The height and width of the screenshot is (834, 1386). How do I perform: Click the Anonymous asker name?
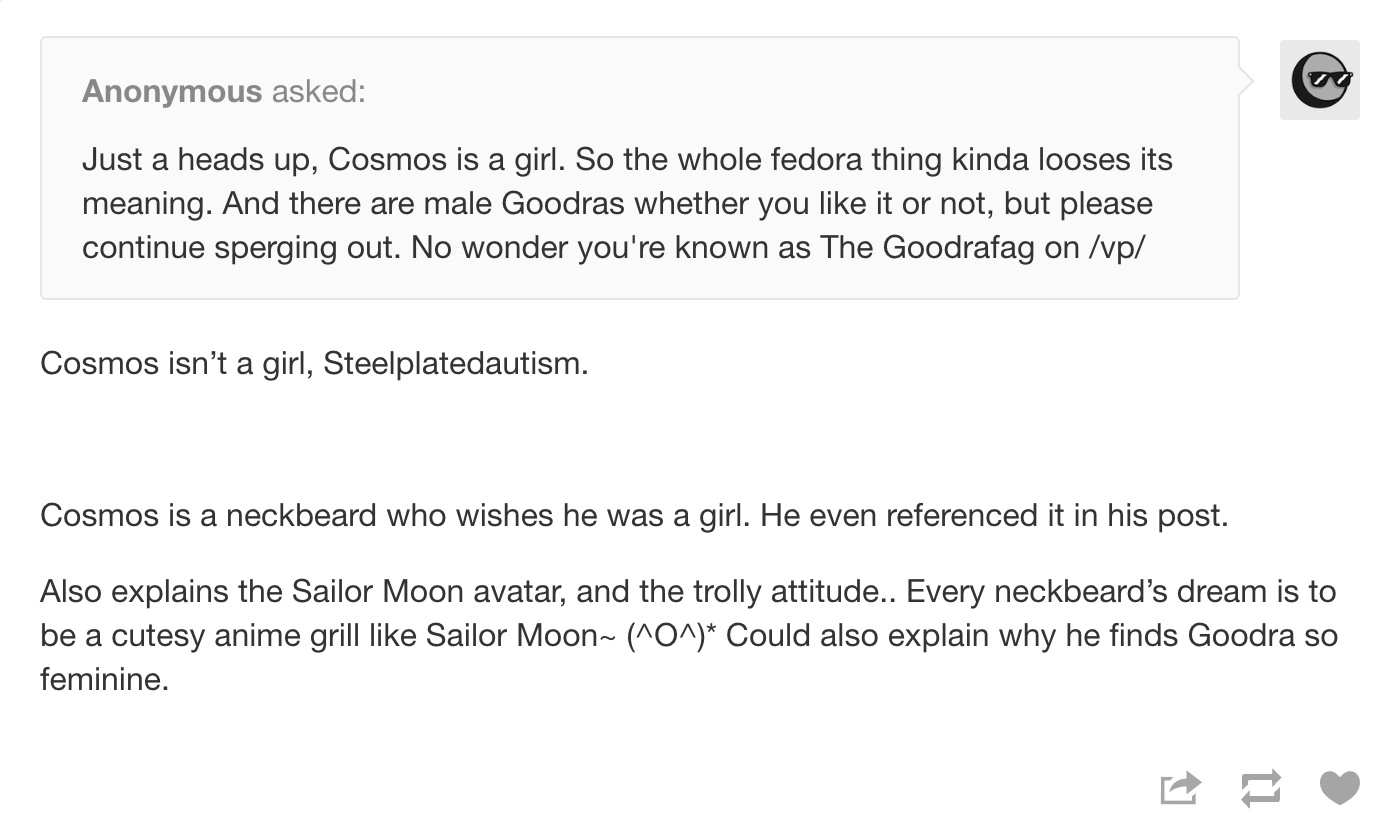(x=171, y=91)
